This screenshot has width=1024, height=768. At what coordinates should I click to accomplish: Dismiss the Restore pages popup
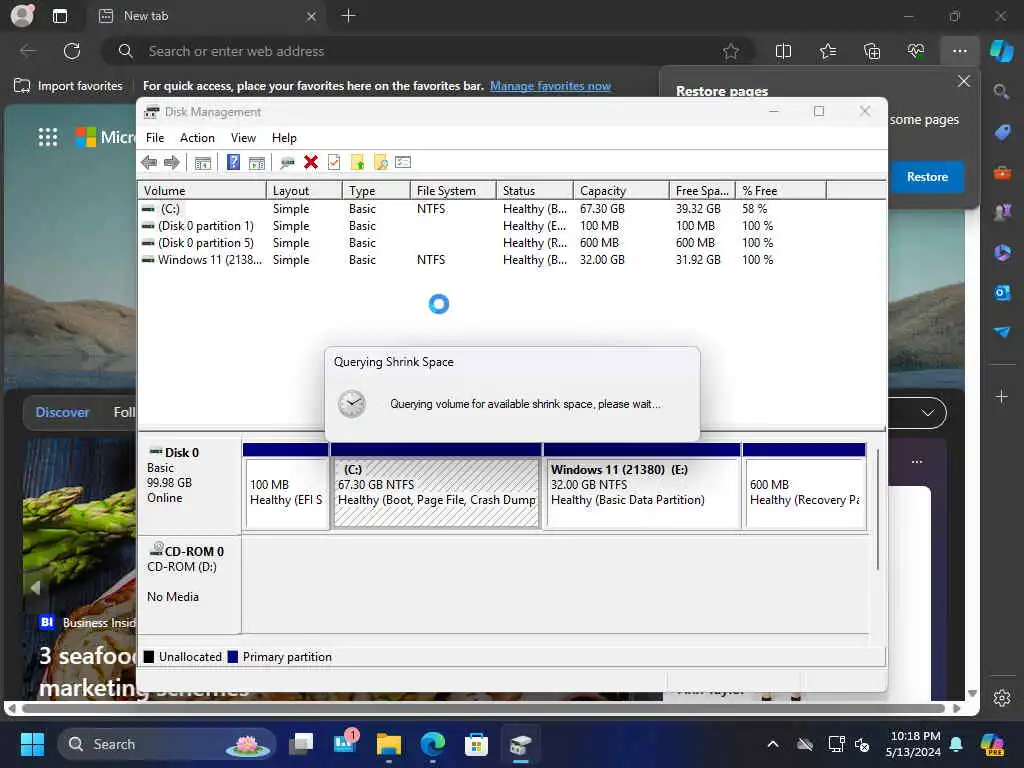tap(964, 81)
